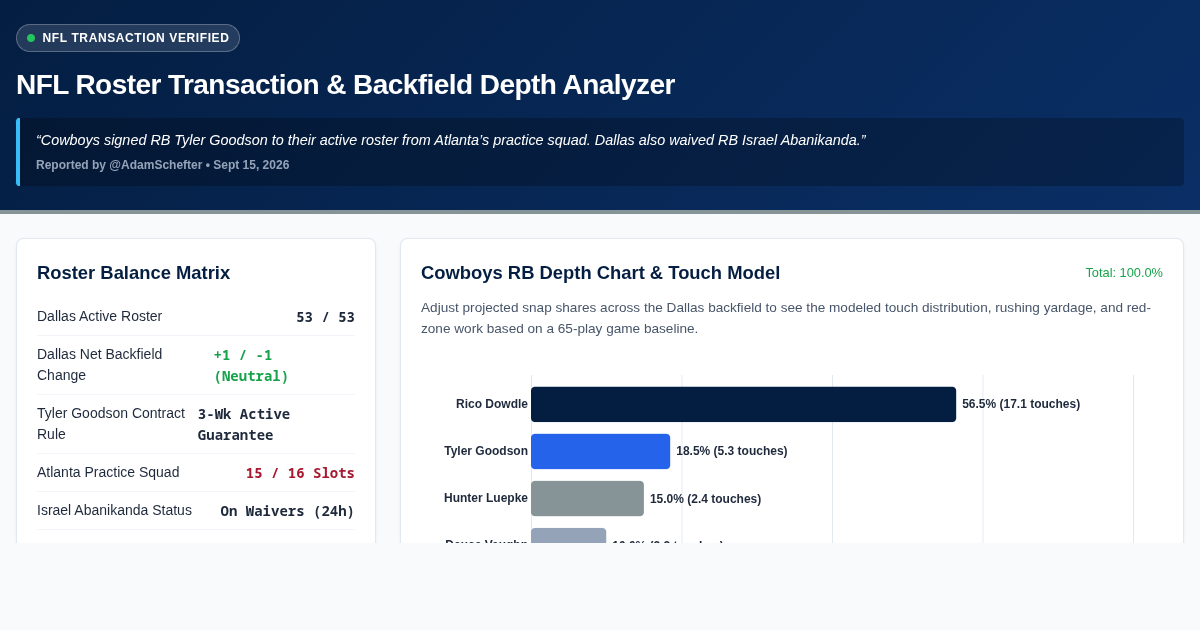Click the 15.0% (2.4 touches) data label
1200x630 pixels.
click(x=705, y=499)
